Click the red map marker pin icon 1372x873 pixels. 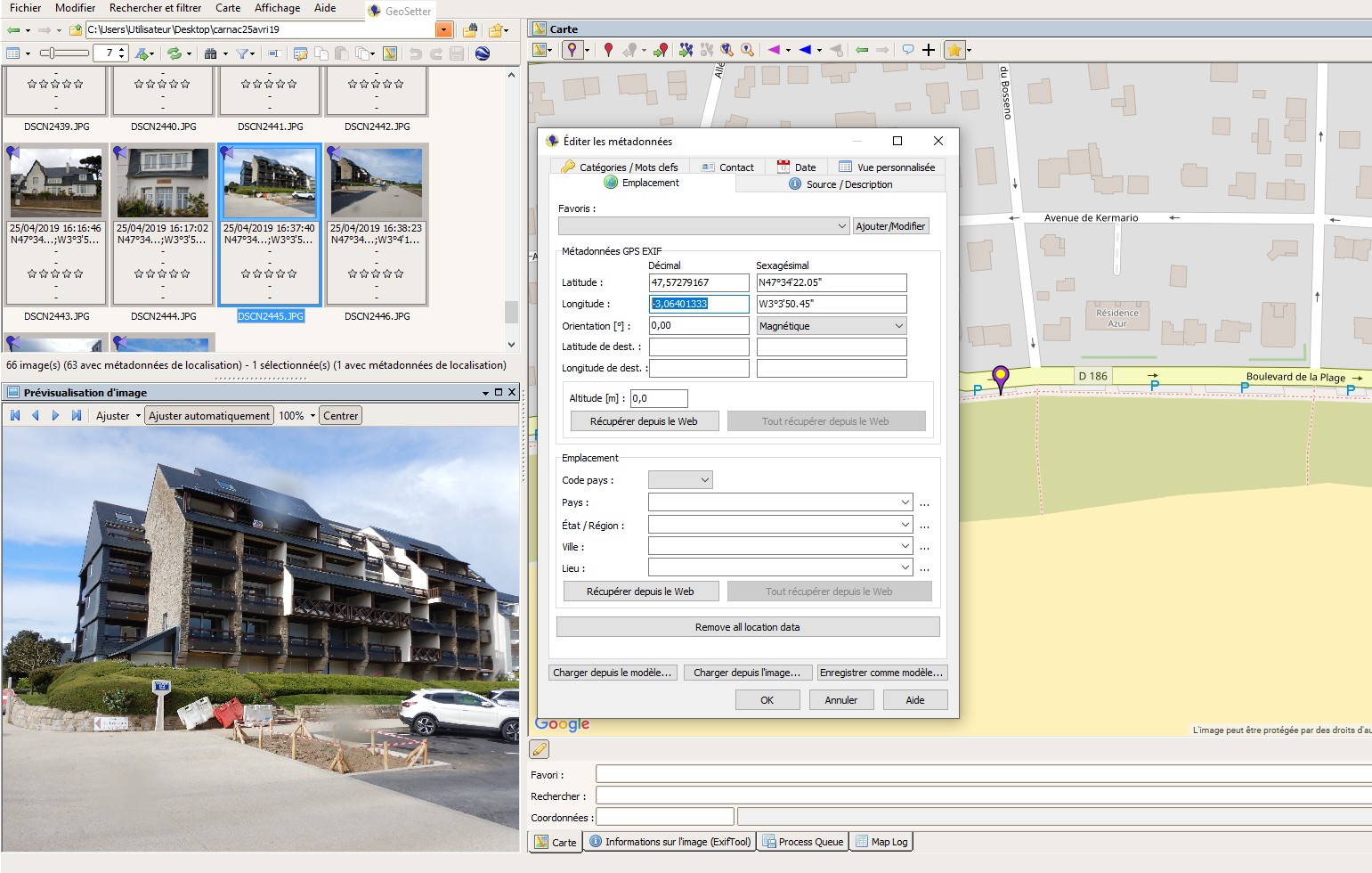point(608,50)
